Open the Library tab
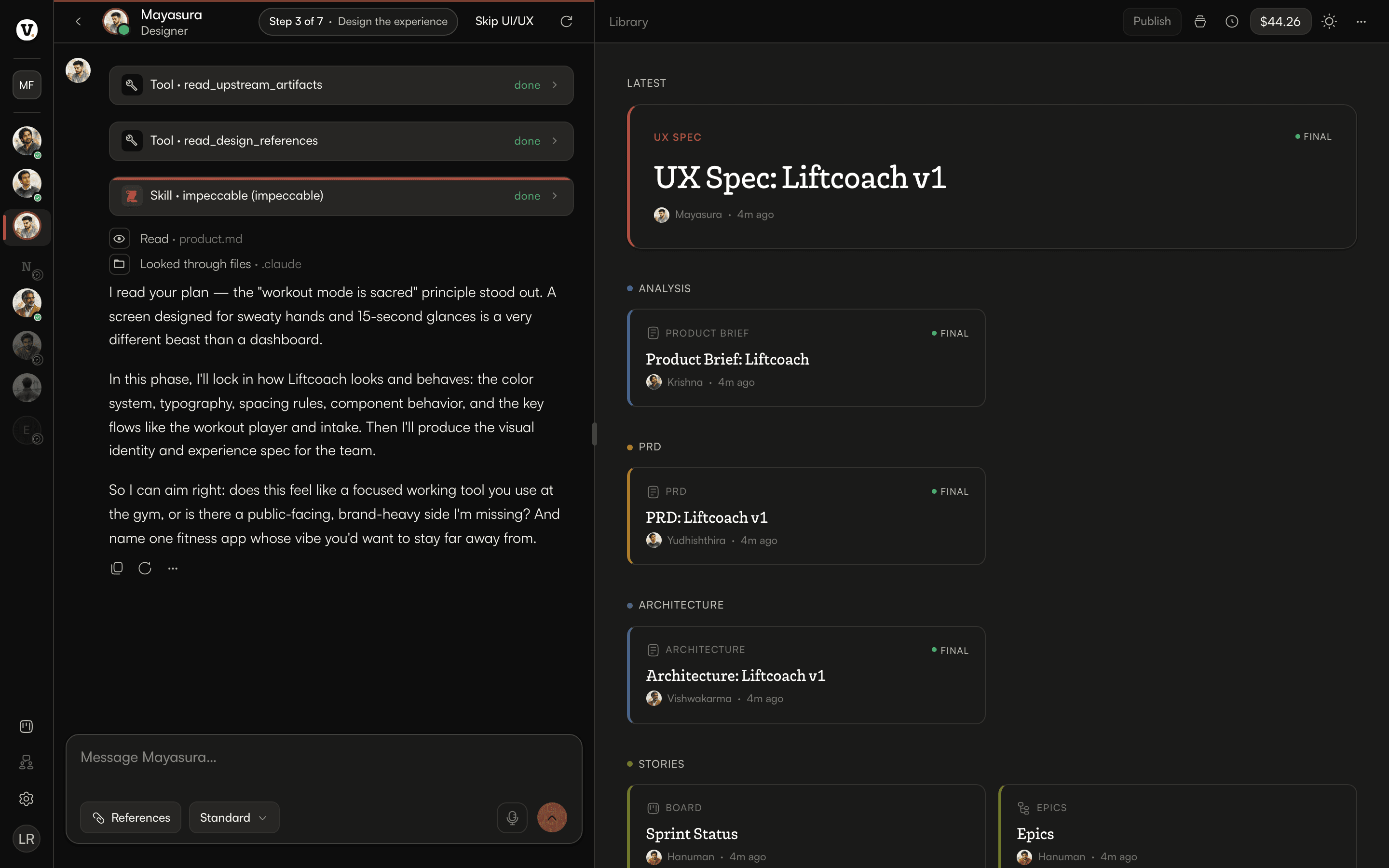 [x=628, y=22]
